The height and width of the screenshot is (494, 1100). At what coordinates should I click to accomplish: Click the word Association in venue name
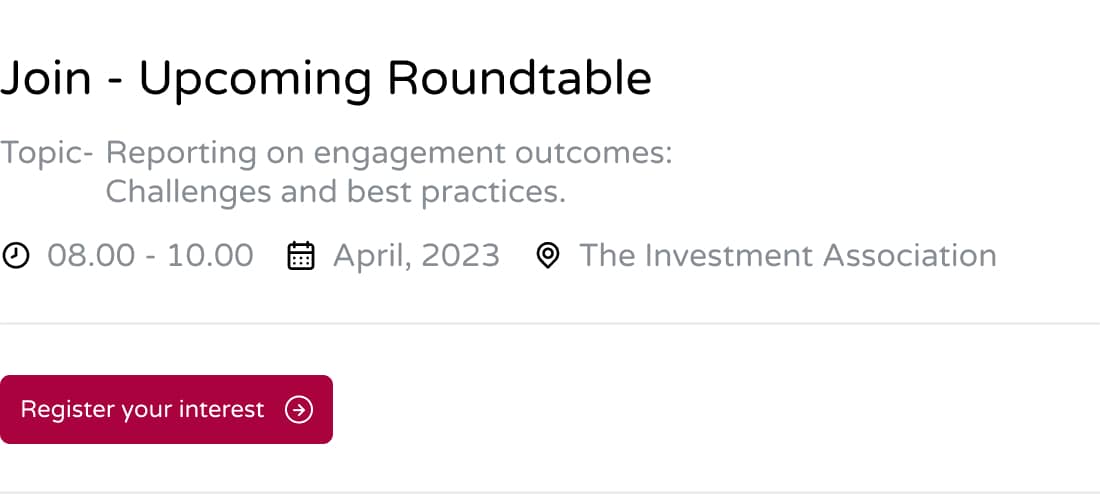[910, 255]
